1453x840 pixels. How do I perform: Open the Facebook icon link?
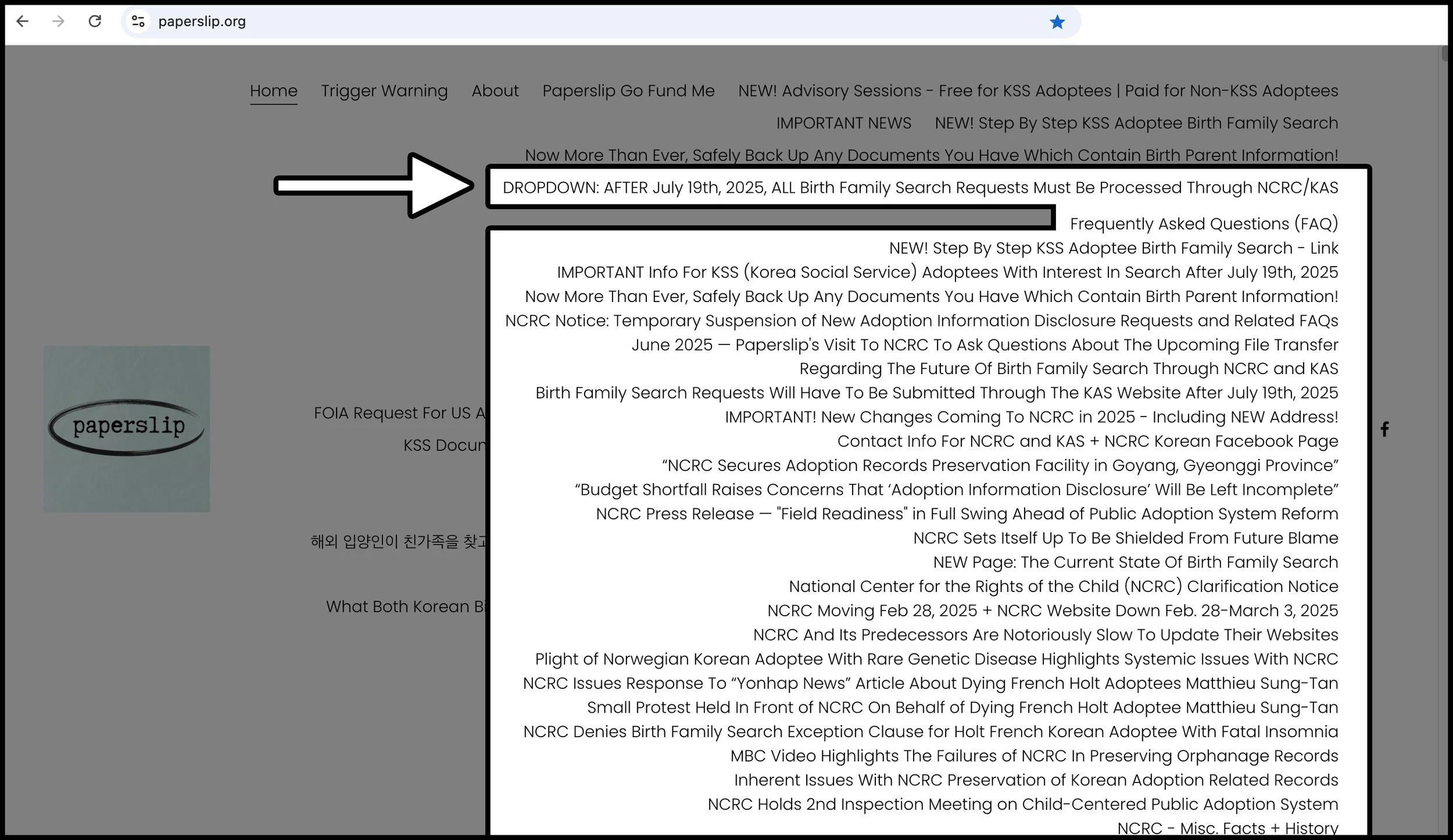pos(1385,429)
